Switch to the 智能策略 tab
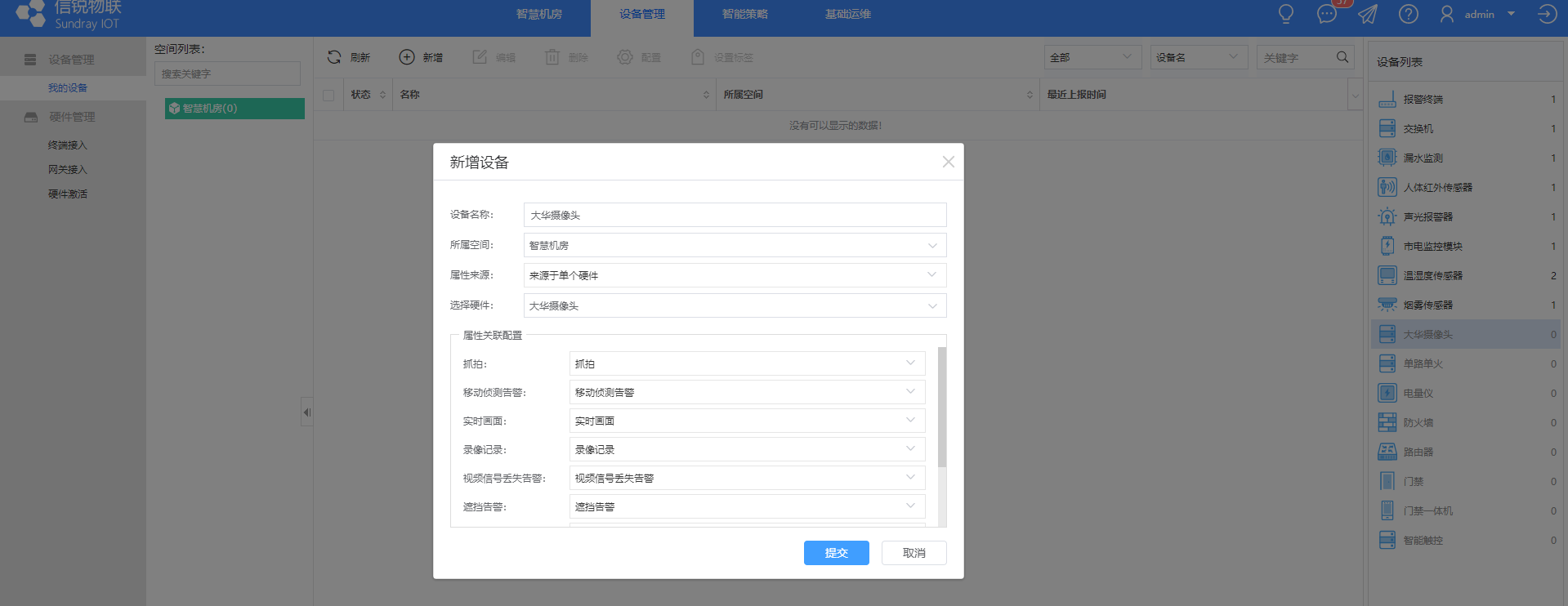This screenshot has width=1568, height=606. coord(745,14)
